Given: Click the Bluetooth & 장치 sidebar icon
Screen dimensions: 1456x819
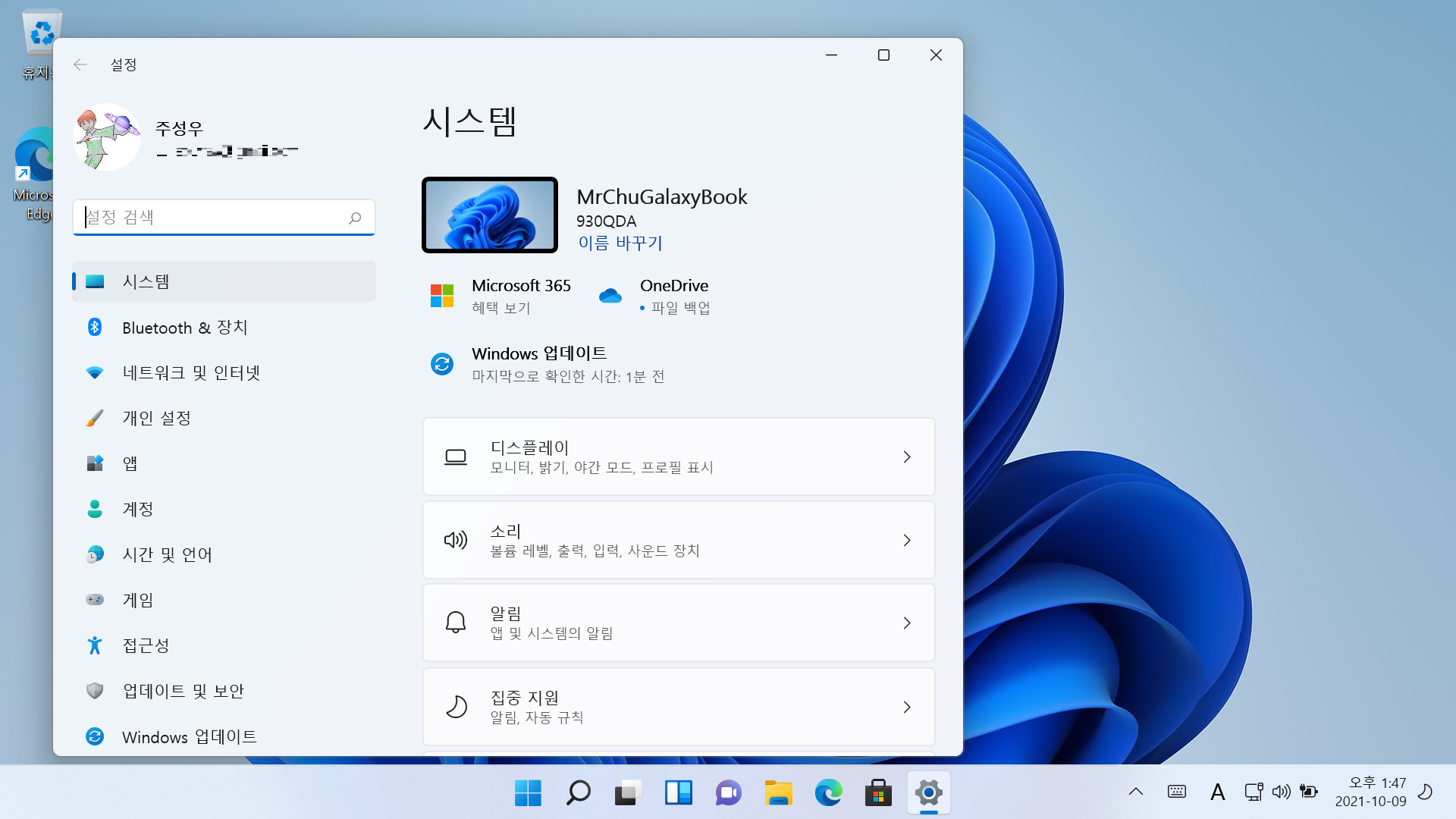Looking at the screenshot, I should [95, 327].
